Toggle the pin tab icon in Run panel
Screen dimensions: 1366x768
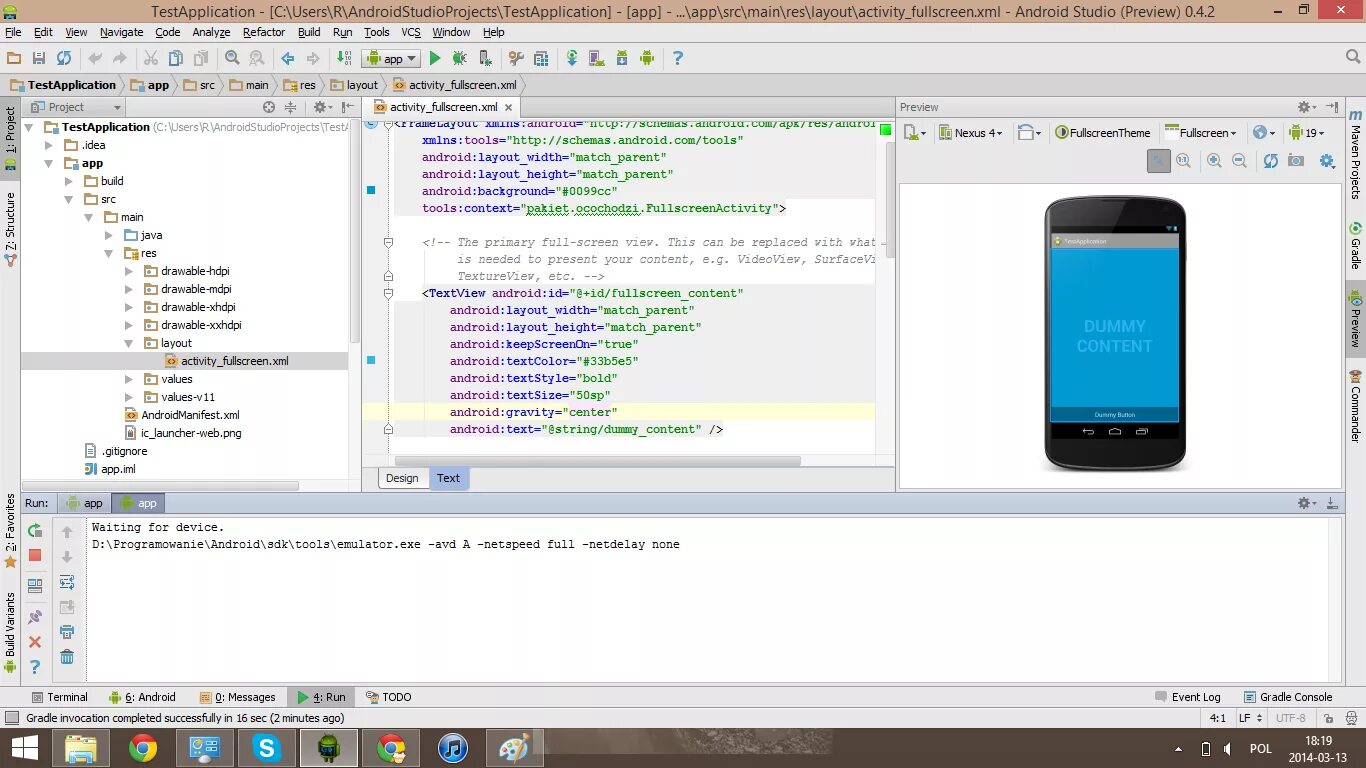[x=35, y=617]
